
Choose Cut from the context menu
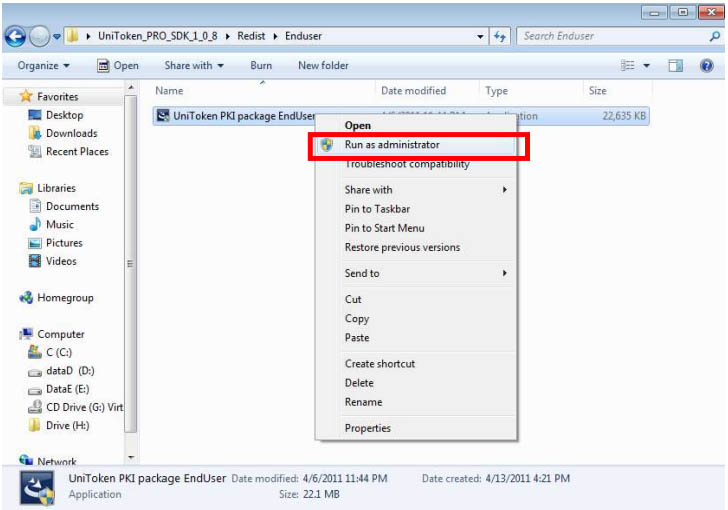tap(353, 299)
